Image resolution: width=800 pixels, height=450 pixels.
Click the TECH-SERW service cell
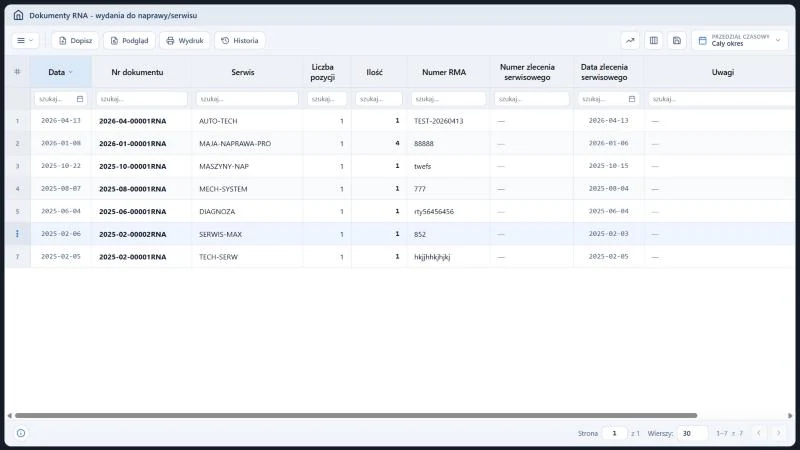click(218, 257)
